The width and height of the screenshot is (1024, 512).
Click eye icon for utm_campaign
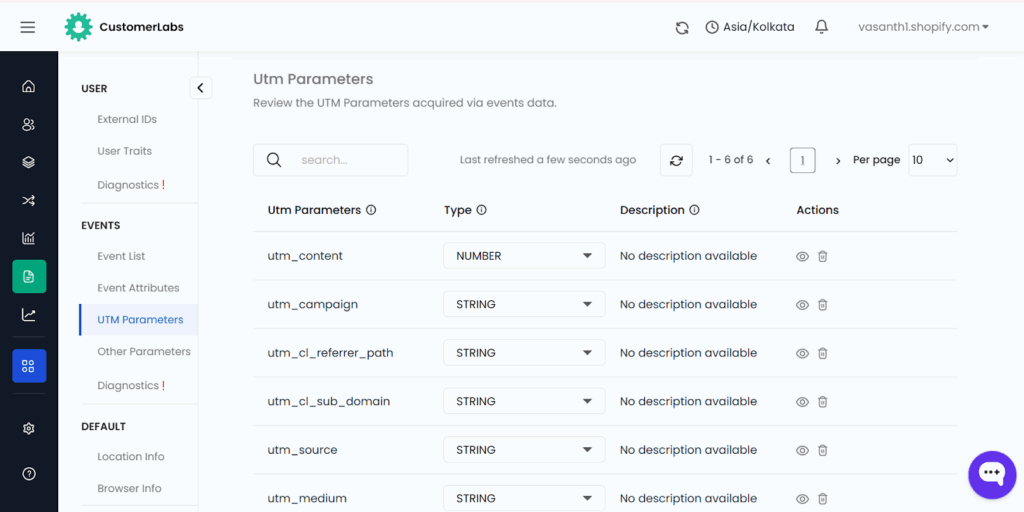coord(803,305)
